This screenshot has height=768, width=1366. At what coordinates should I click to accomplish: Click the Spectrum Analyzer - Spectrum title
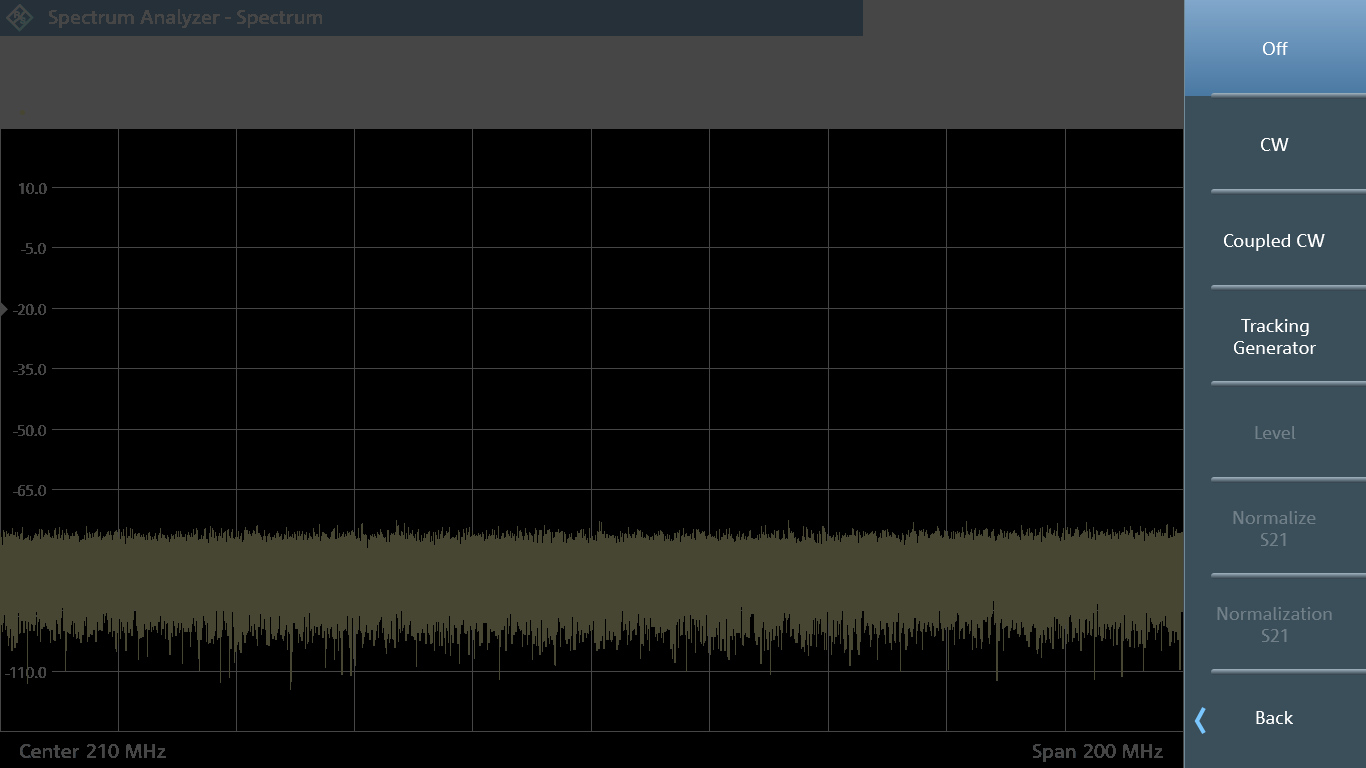(185, 18)
